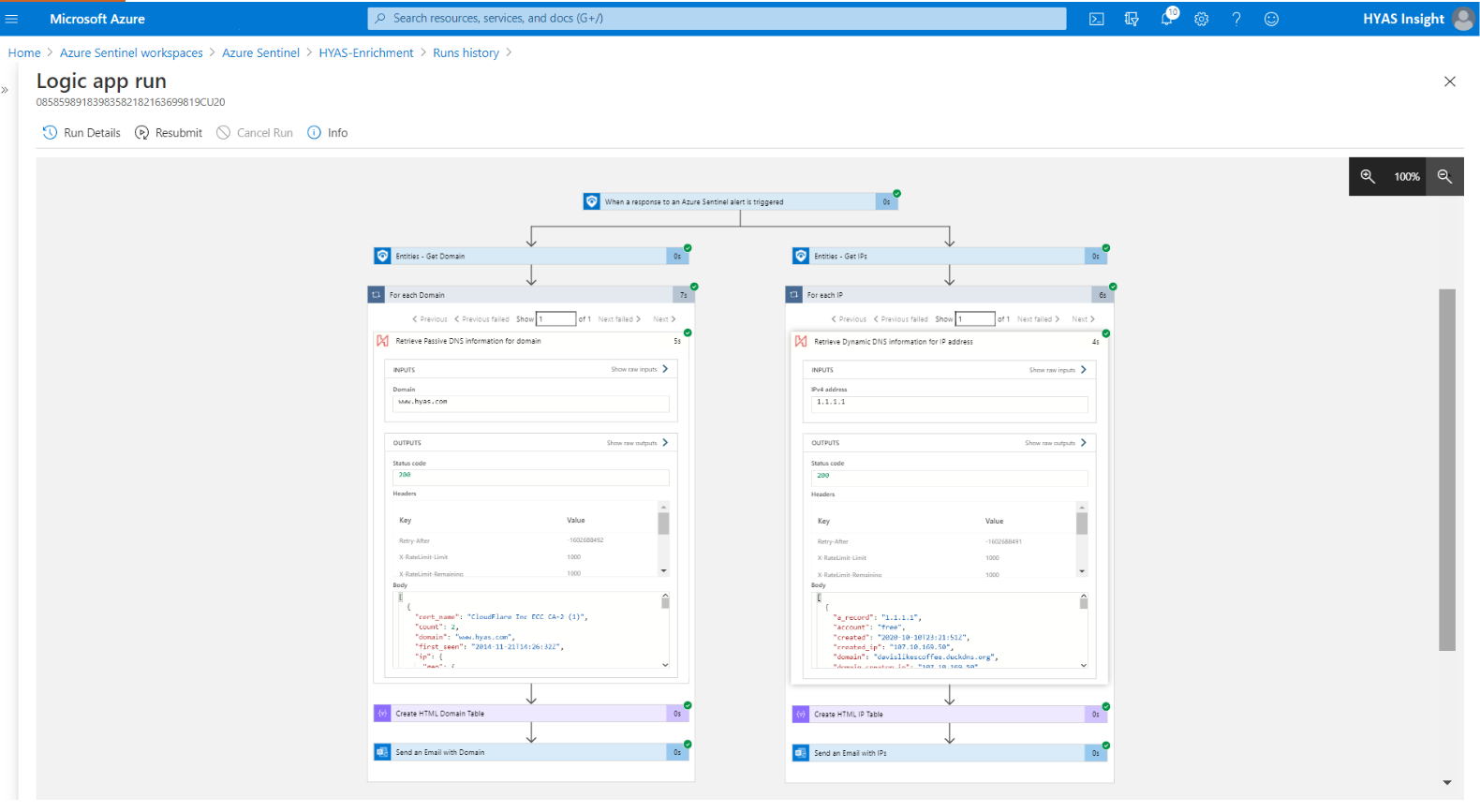The width and height of the screenshot is (1480, 812).
Task: Show raw outputs for the domain step
Action: 637,443
